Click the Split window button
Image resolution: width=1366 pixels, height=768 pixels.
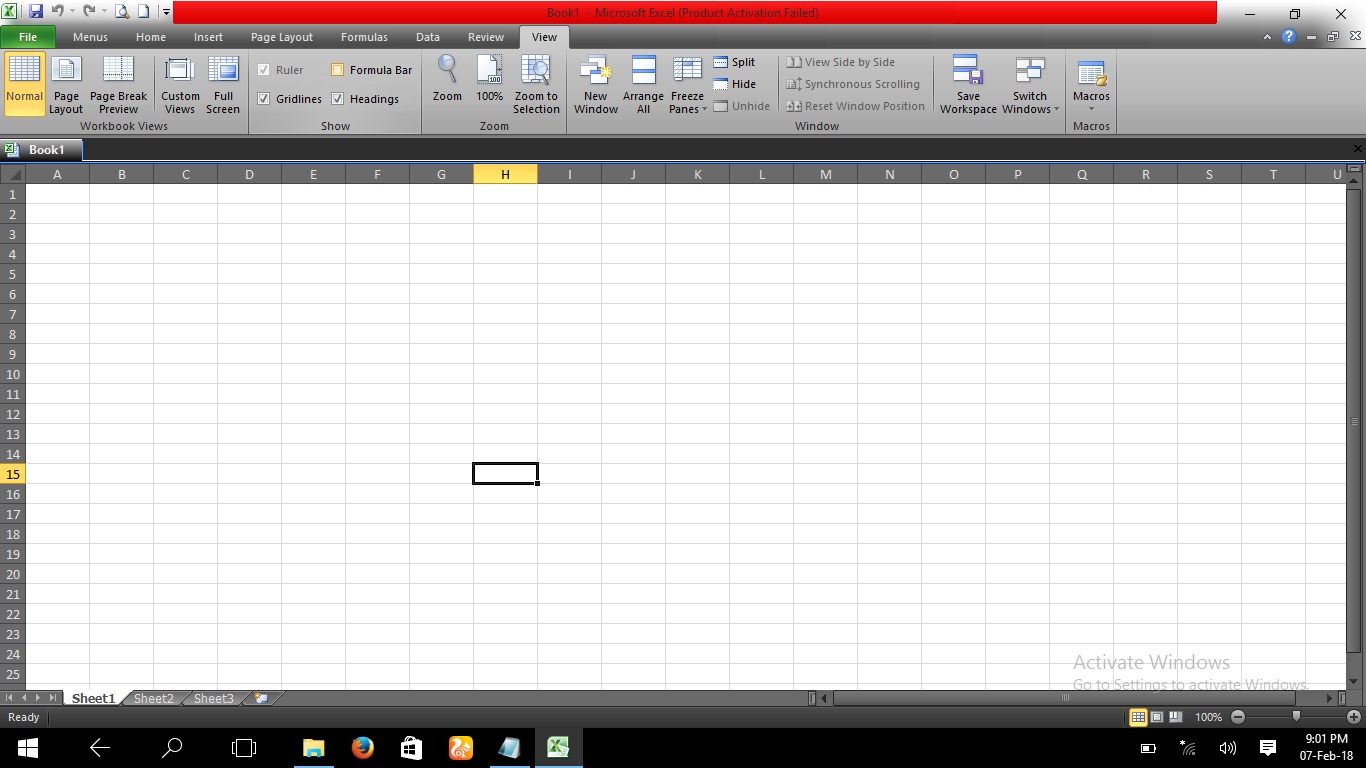(x=735, y=62)
